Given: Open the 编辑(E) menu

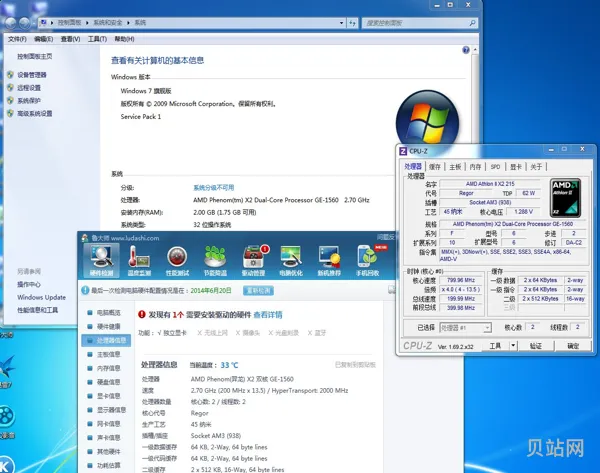Looking at the screenshot, I should 44,39.
